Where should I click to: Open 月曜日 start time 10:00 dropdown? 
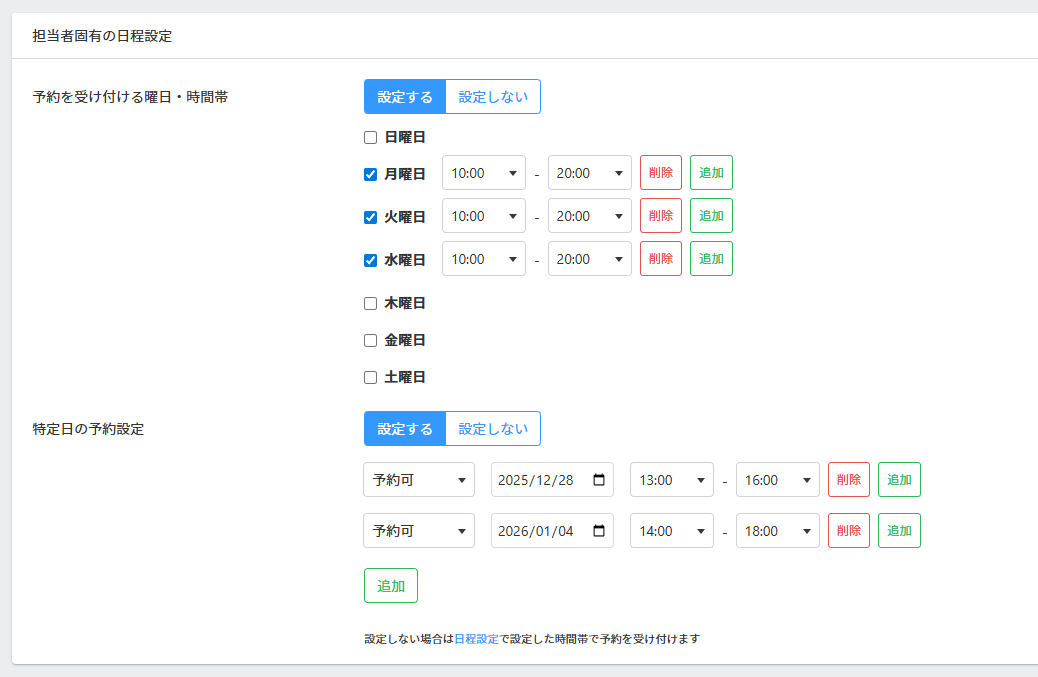(x=483, y=173)
